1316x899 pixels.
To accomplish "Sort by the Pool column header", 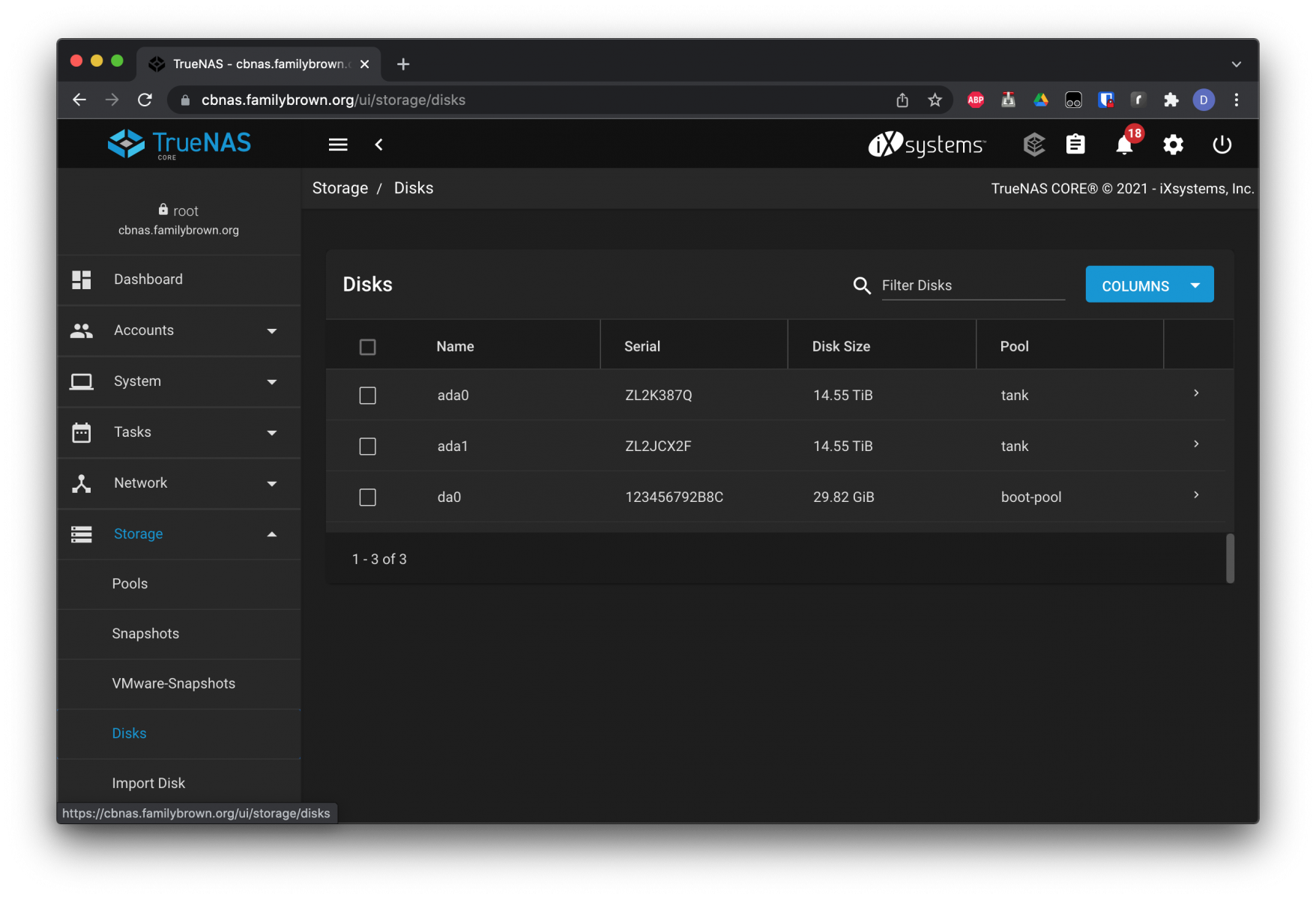I will [x=1014, y=347].
